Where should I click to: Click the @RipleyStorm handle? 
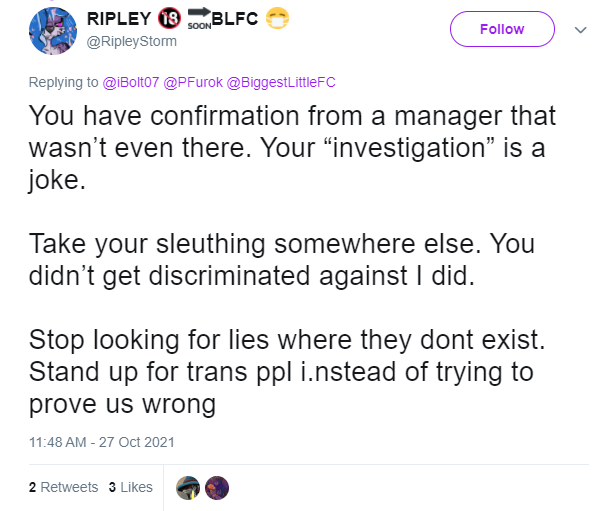[x=132, y=41]
